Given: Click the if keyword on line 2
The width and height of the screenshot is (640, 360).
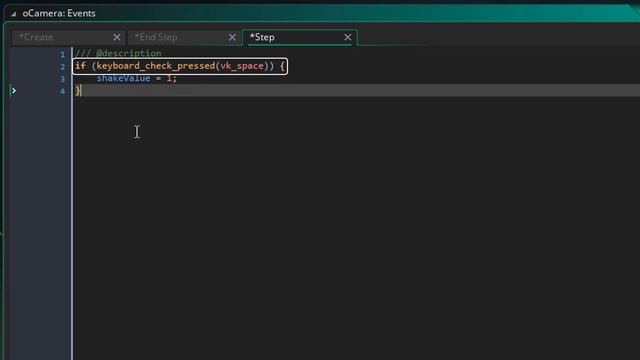Looking at the screenshot, I should pos(80,66).
